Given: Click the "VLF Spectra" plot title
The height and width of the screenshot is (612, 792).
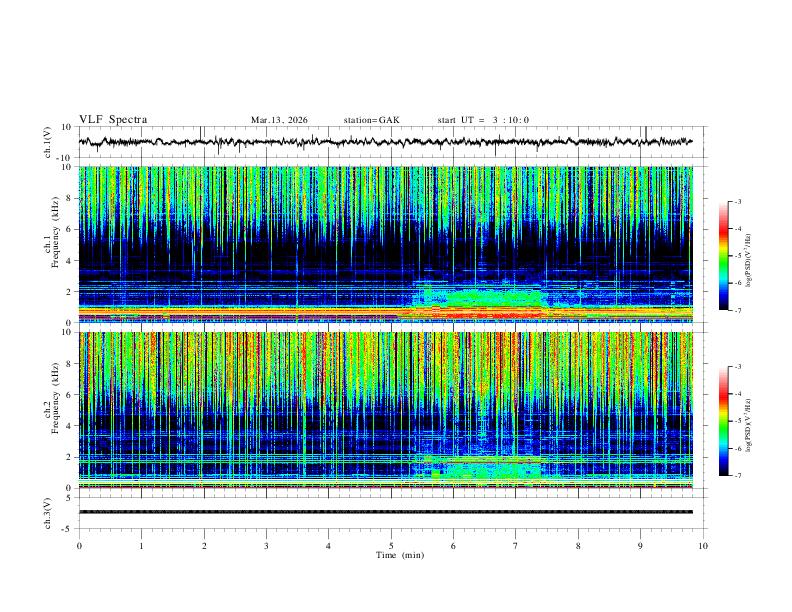Looking at the screenshot, I should pyautogui.click(x=113, y=120).
